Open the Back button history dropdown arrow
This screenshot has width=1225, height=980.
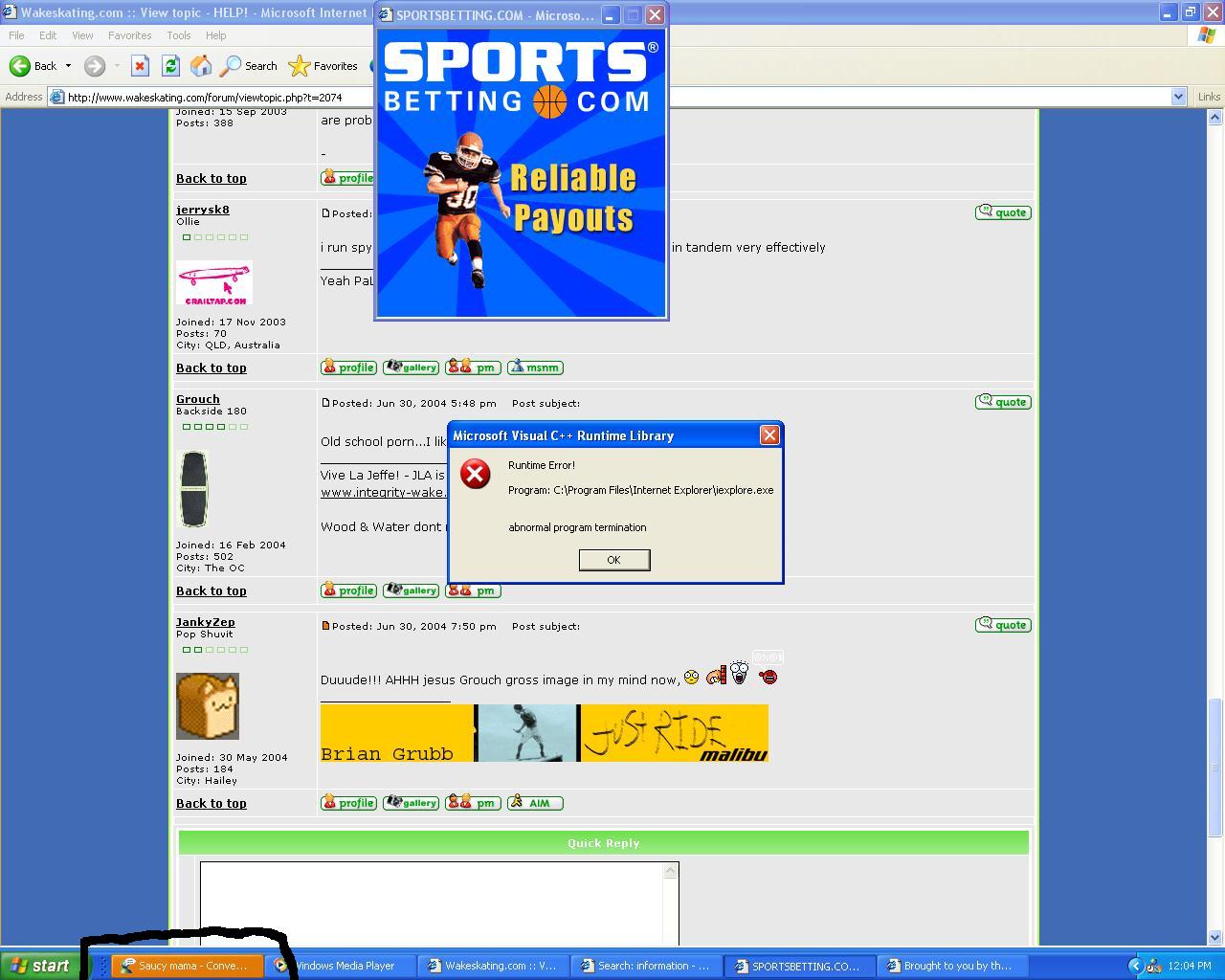(x=68, y=66)
